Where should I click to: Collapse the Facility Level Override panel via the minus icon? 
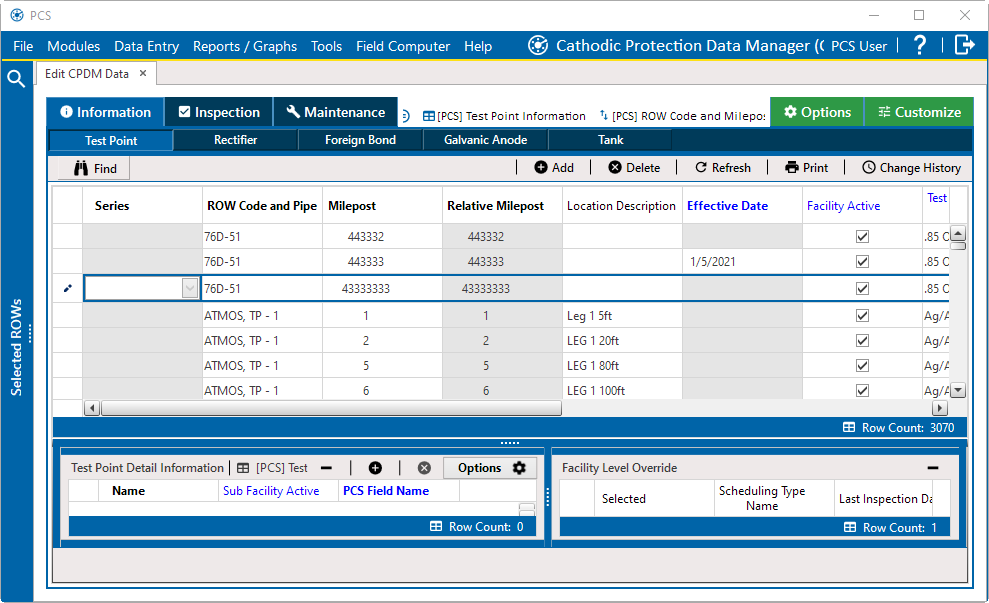[933, 467]
